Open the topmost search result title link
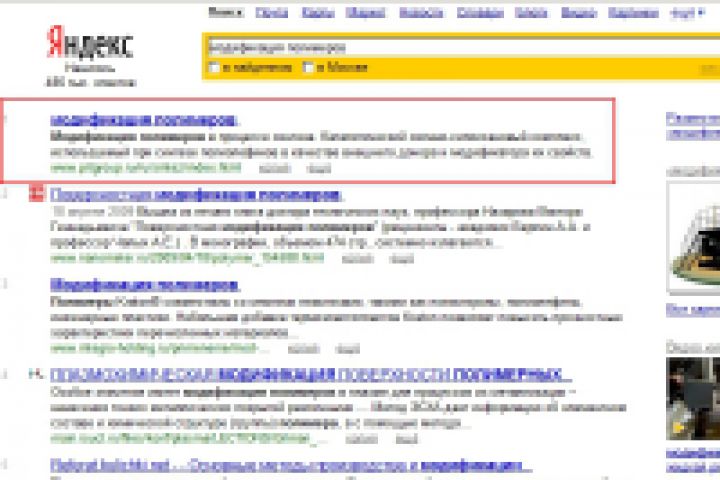720x480 pixels. click(x=144, y=120)
